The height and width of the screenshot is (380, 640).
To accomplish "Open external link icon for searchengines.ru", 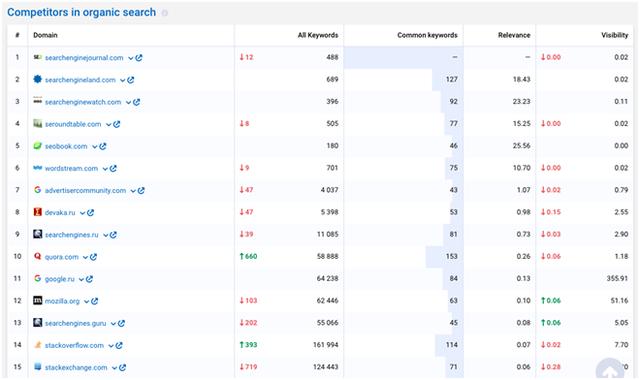I will (113, 235).
